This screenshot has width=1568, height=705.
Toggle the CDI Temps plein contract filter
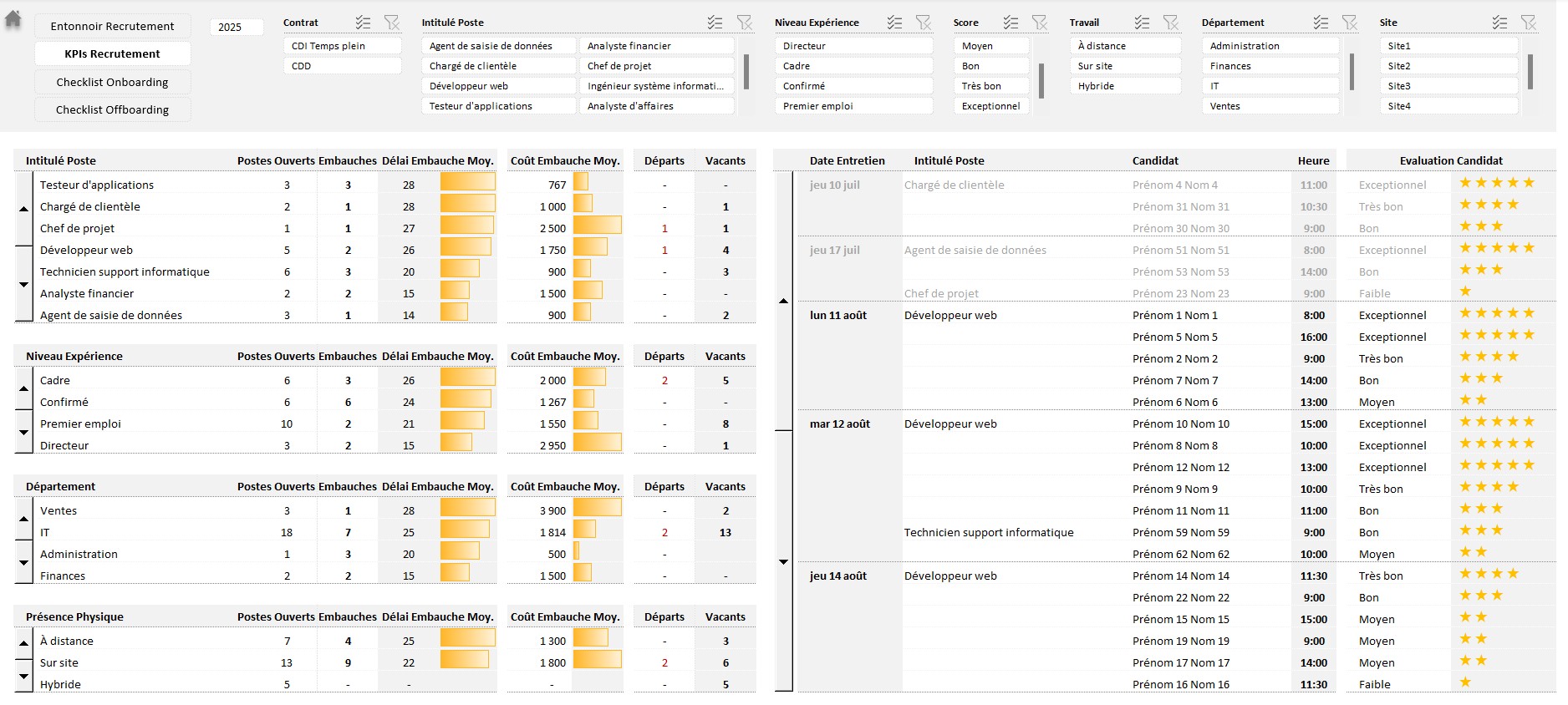tap(342, 46)
